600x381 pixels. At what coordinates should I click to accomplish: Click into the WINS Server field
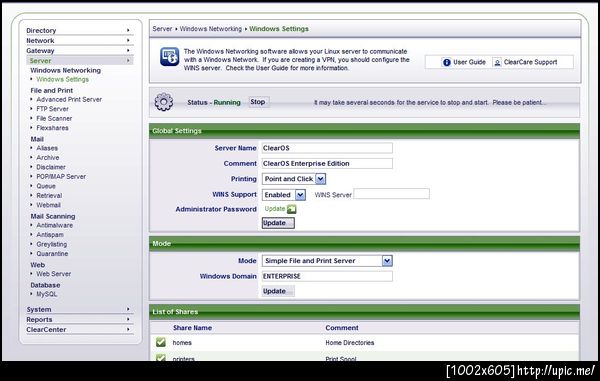[x=391, y=194]
